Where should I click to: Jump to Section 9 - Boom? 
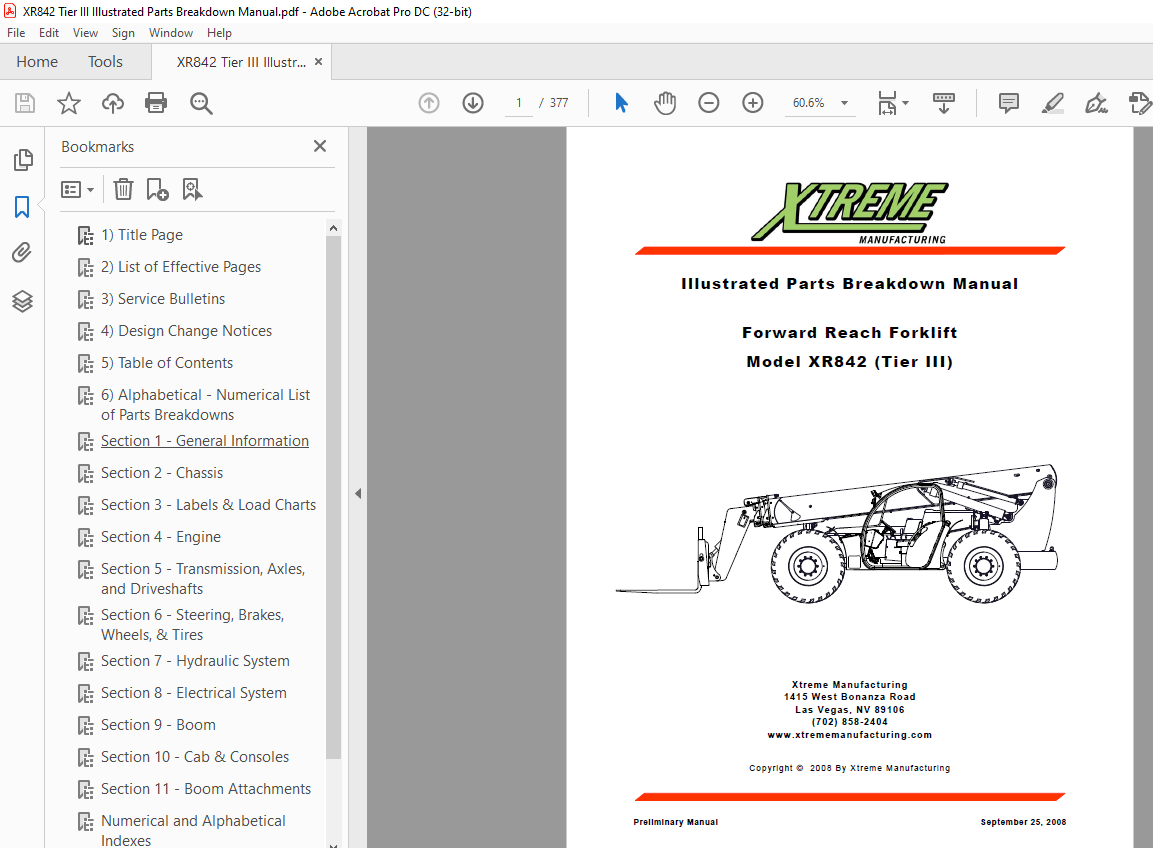[x=158, y=725]
